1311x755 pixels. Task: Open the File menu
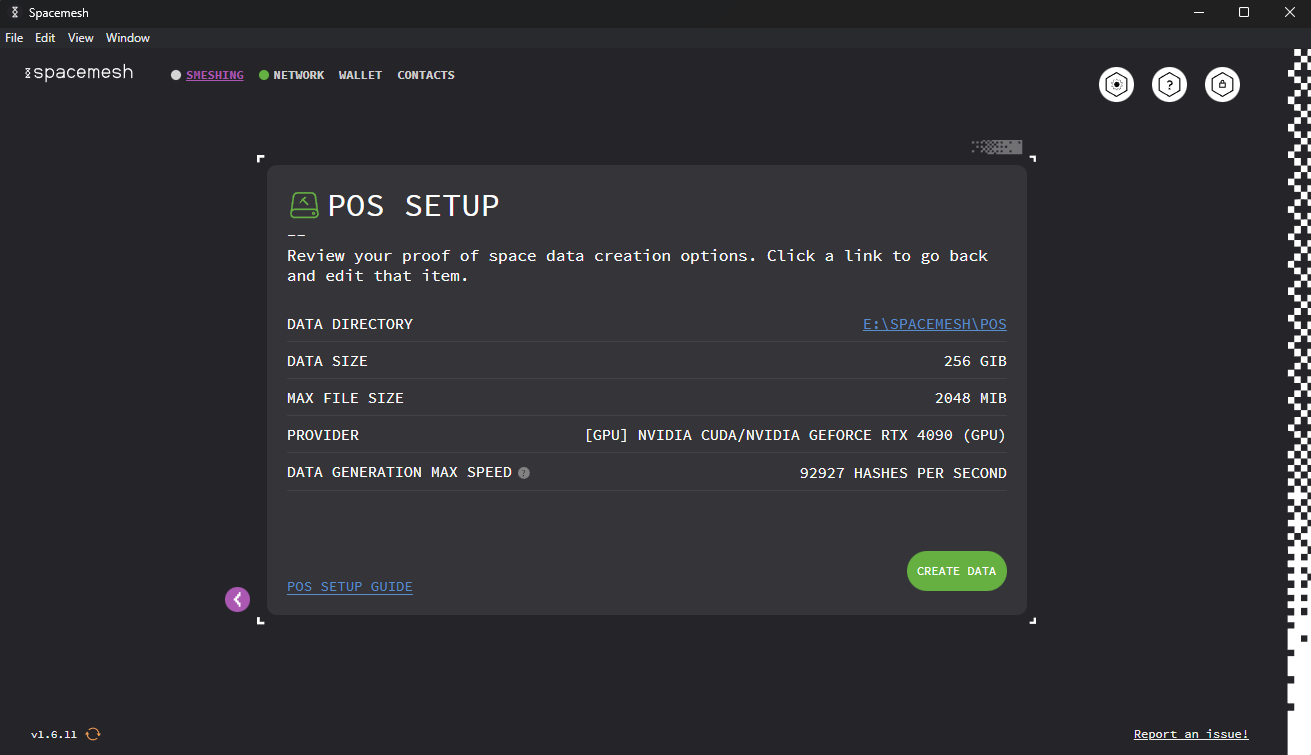click(14, 38)
